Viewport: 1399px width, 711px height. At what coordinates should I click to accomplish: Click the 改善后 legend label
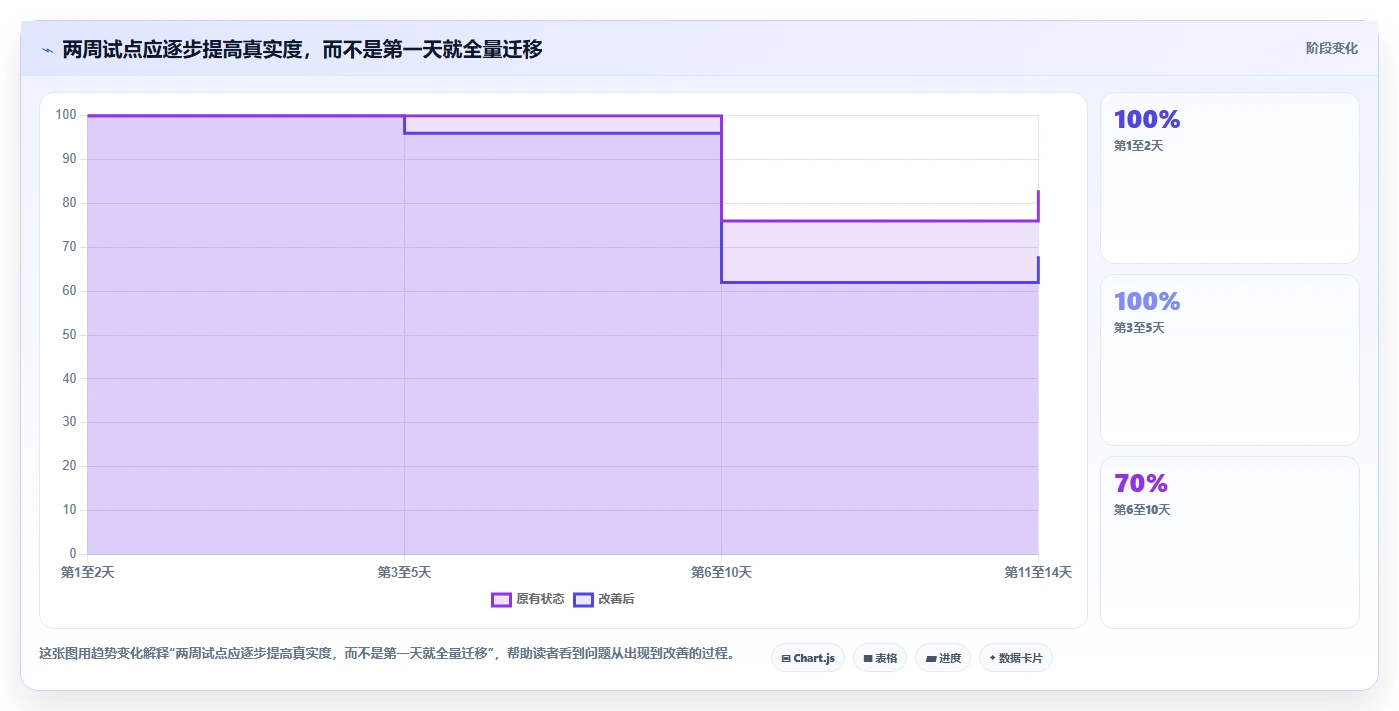coord(616,599)
